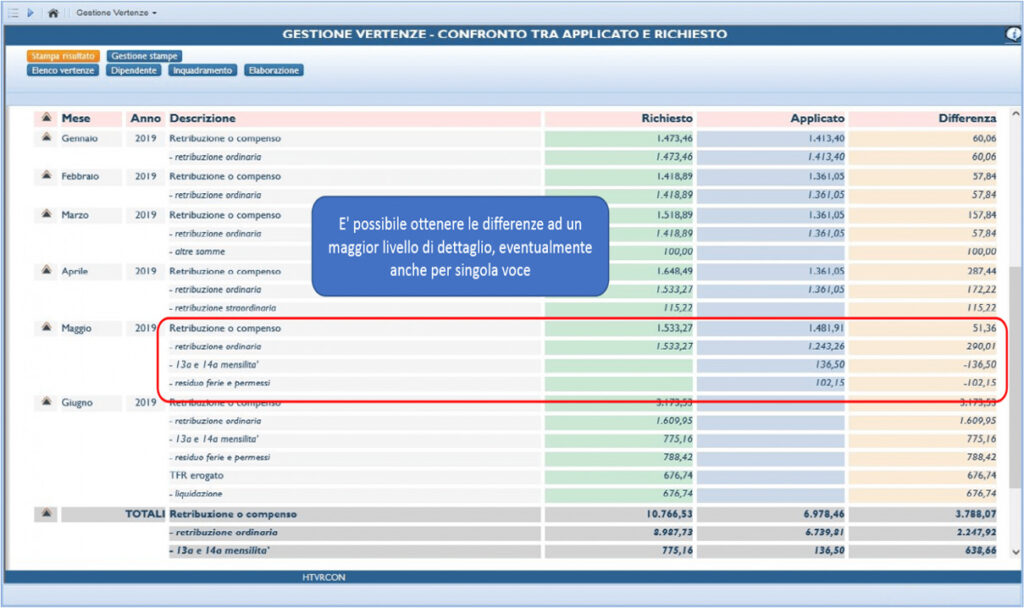Open the Gestione Vertenze dropdown menu

pos(116,12)
